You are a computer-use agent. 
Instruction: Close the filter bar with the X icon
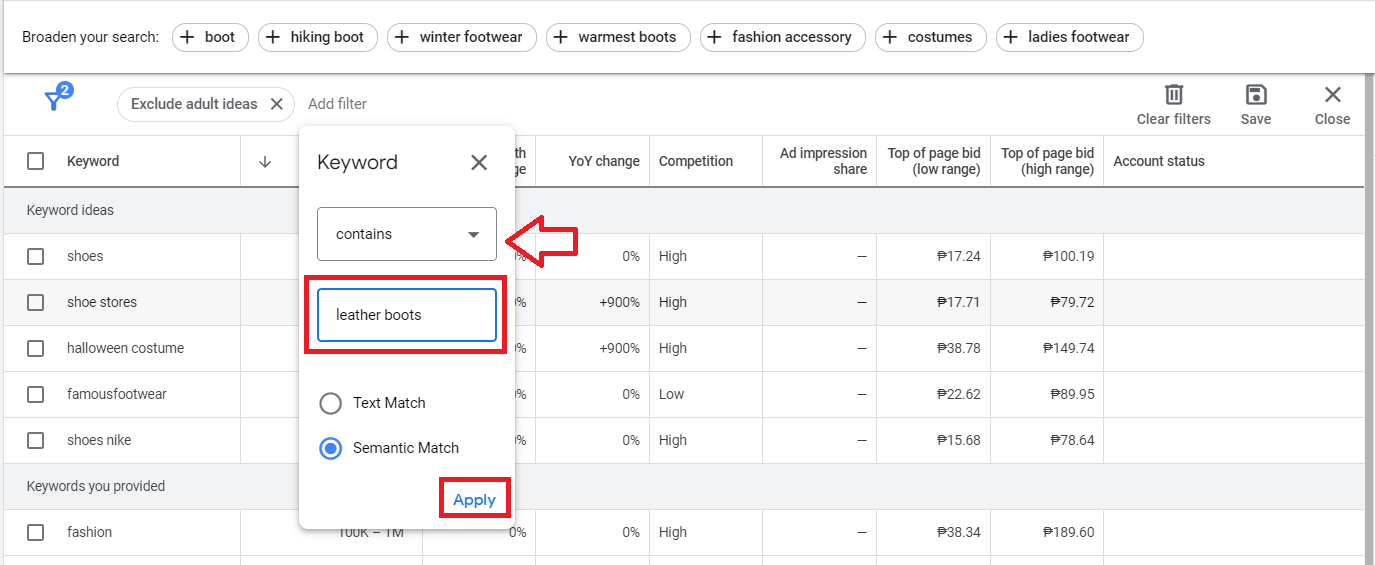click(x=1332, y=95)
